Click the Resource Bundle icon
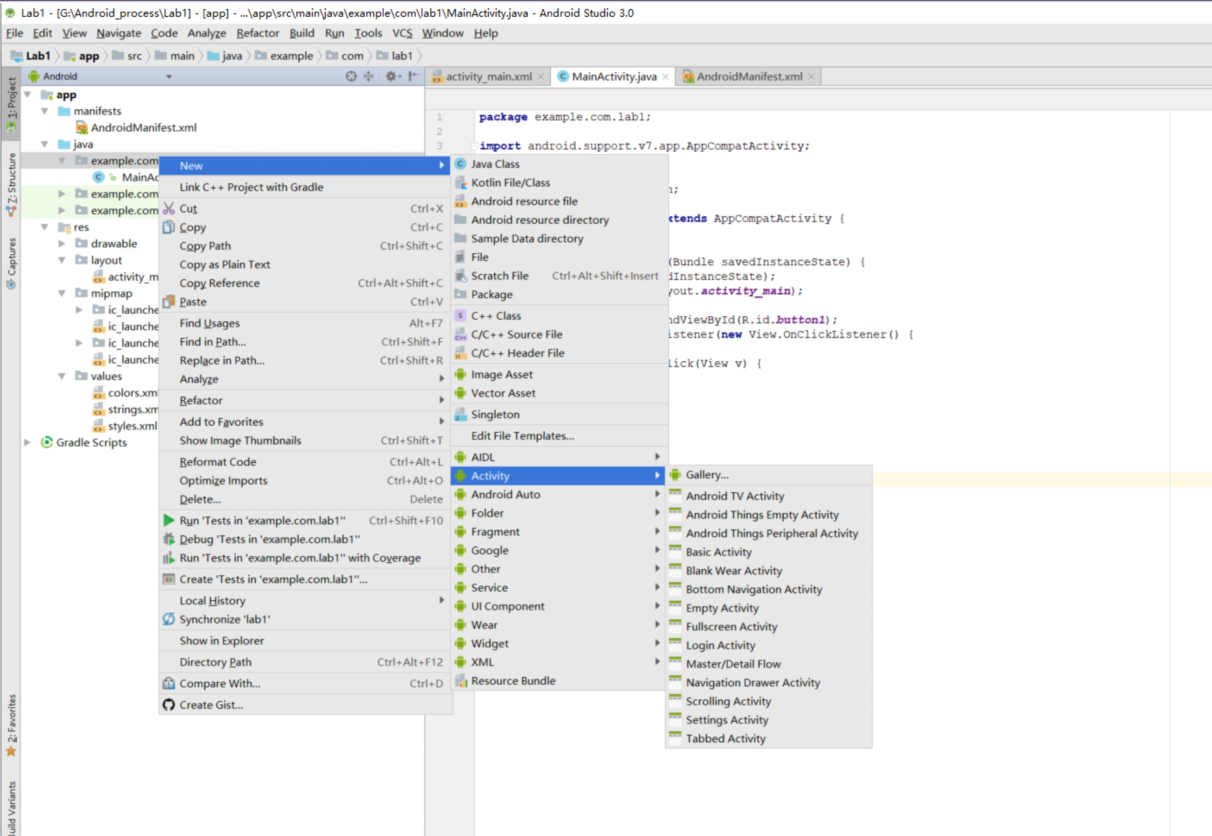The image size is (1212, 836). [x=461, y=681]
